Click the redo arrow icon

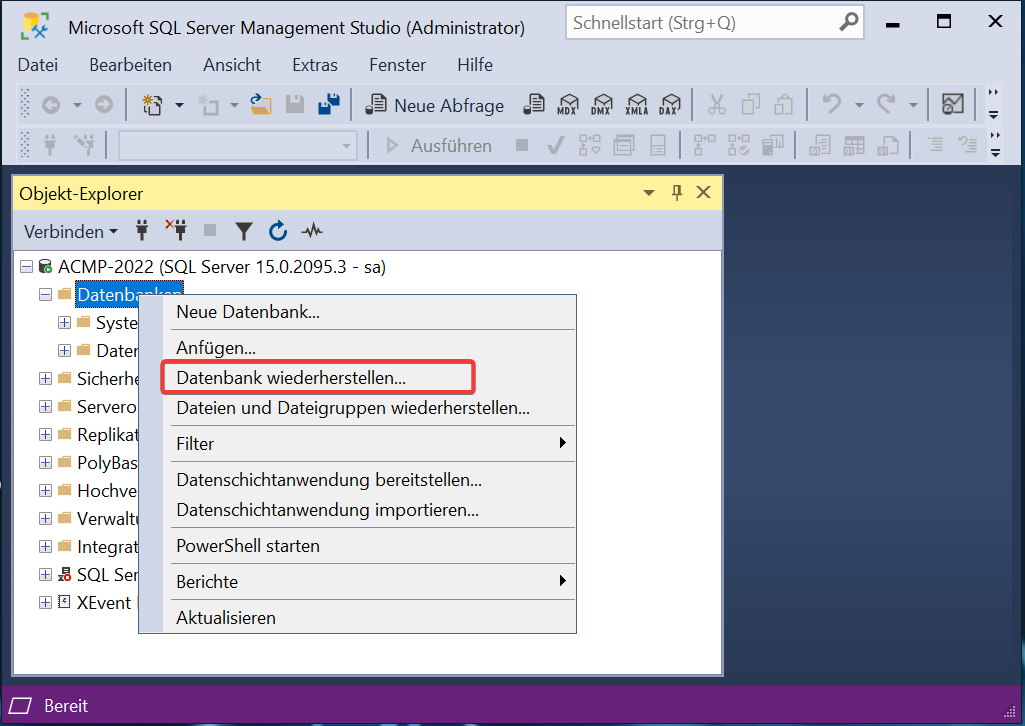coord(886,105)
